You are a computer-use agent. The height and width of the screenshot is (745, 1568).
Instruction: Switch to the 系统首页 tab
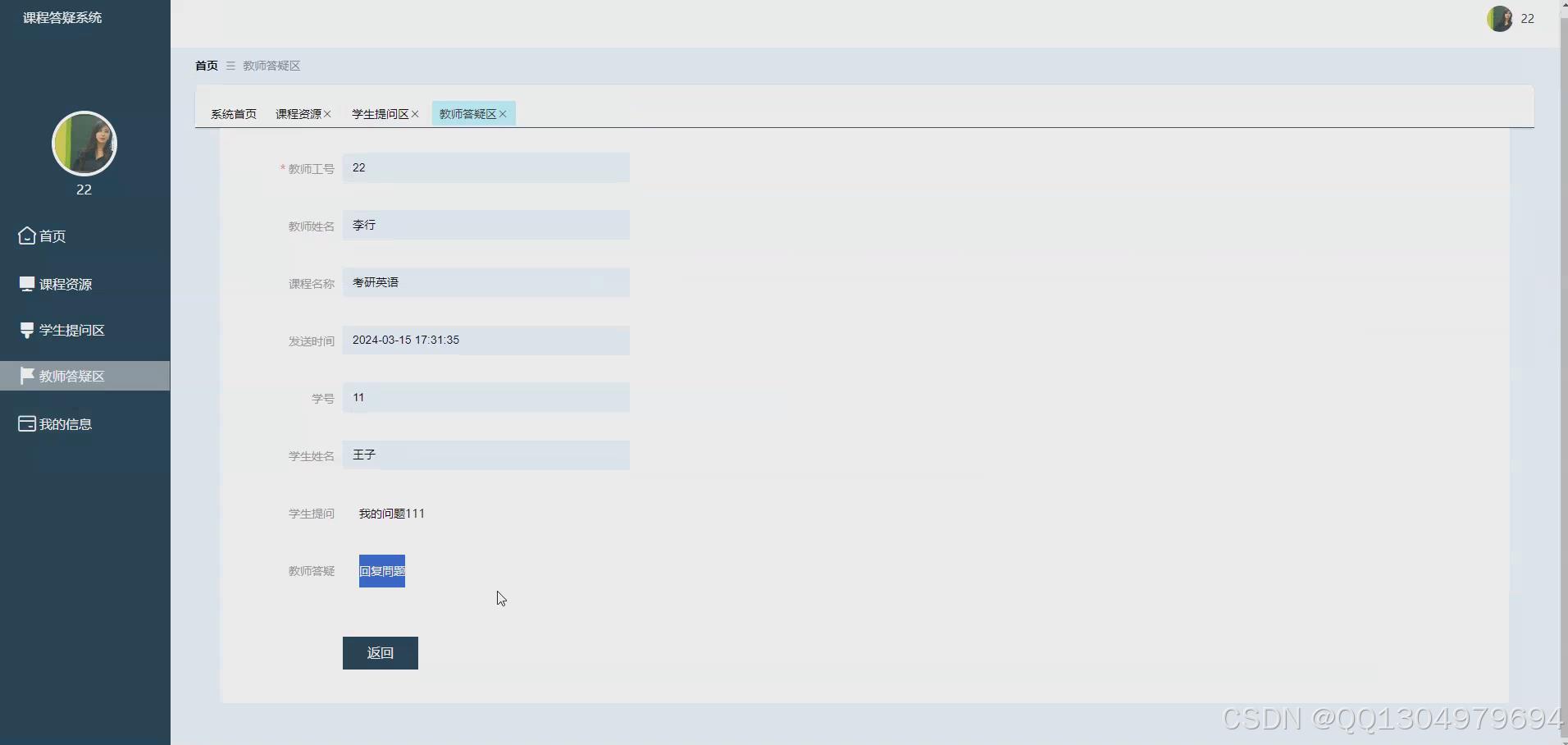[x=234, y=114]
